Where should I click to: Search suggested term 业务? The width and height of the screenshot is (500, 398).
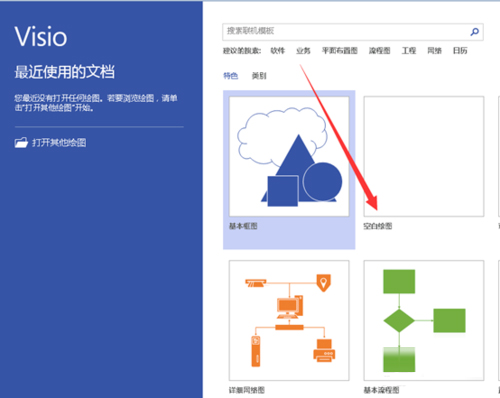coord(303,51)
